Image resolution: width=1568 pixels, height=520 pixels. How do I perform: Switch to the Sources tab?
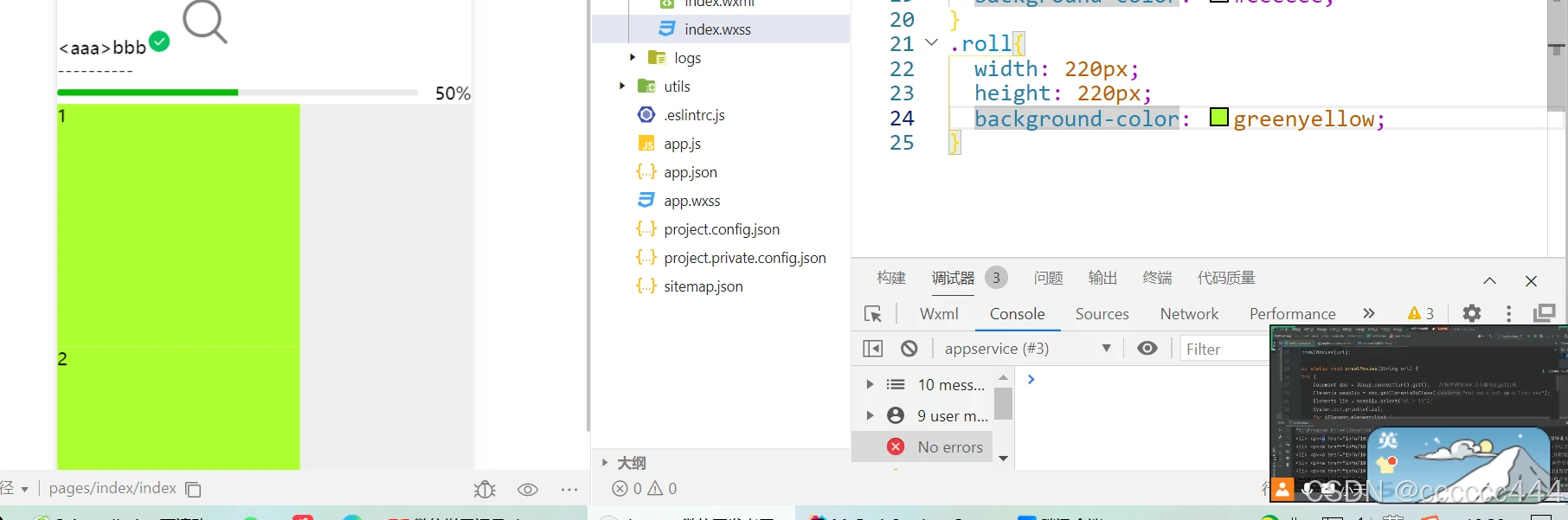point(1102,314)
